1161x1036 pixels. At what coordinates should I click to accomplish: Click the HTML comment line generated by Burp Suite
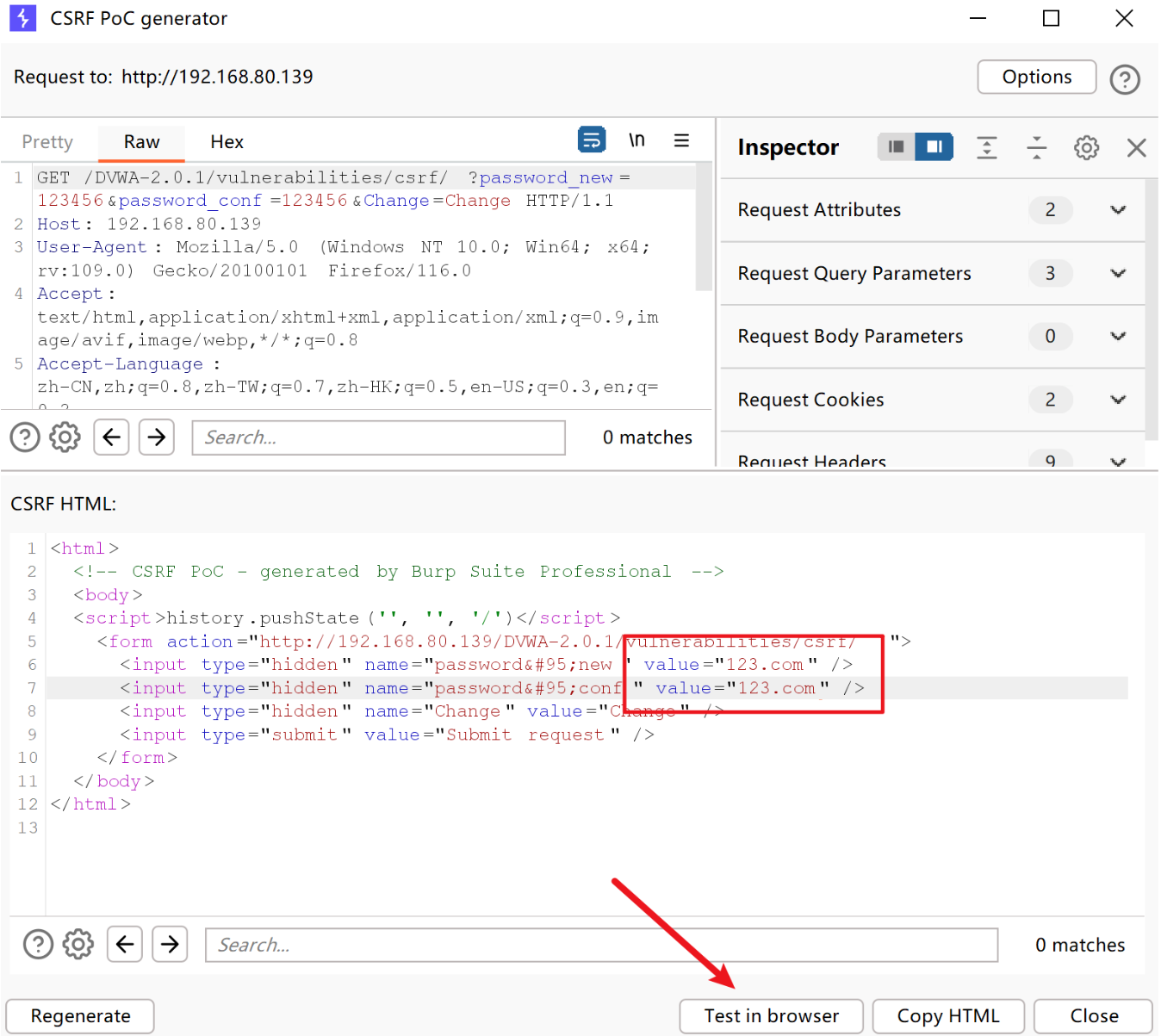[398, 572]
